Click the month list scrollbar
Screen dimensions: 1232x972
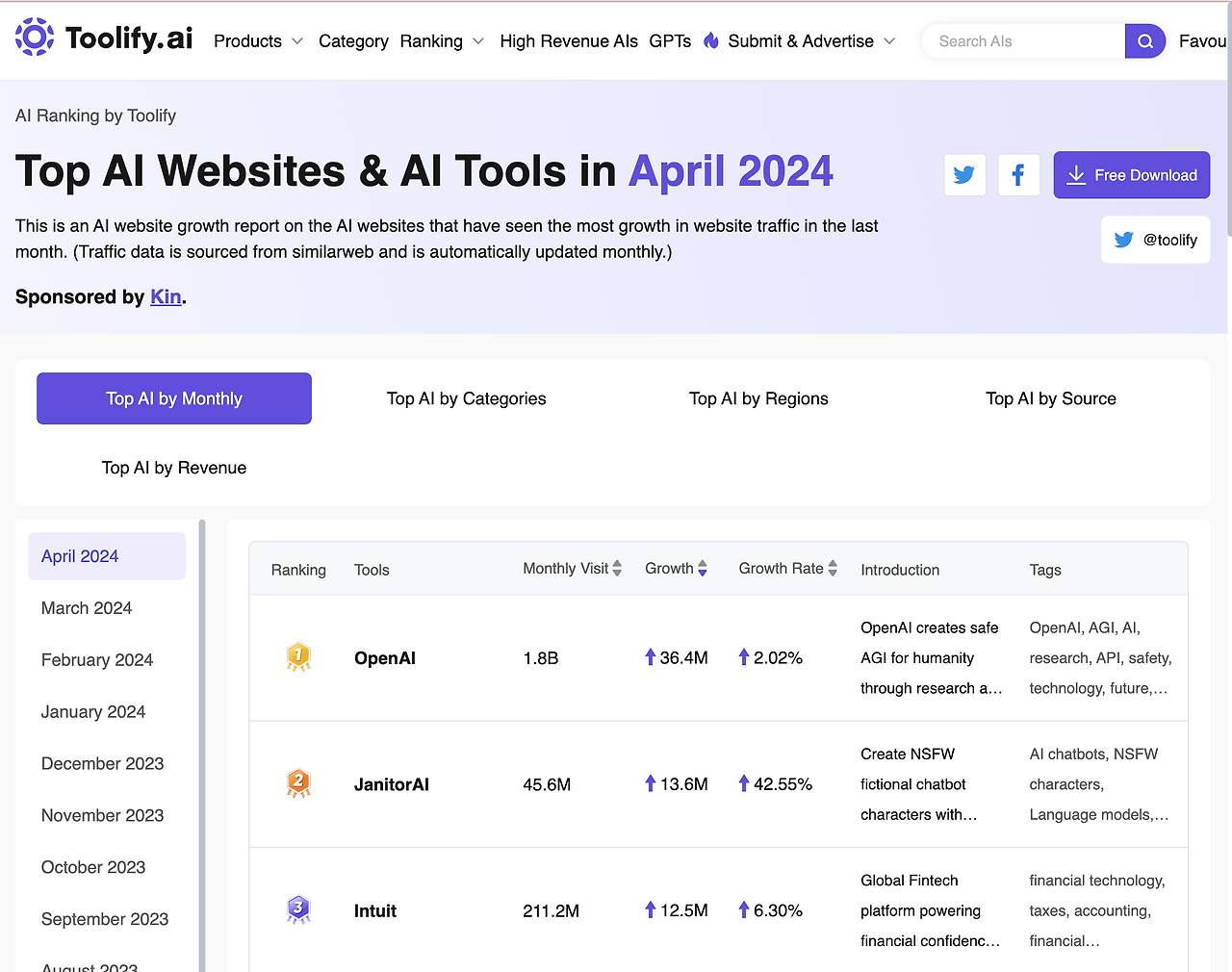[x=202, y=746]
